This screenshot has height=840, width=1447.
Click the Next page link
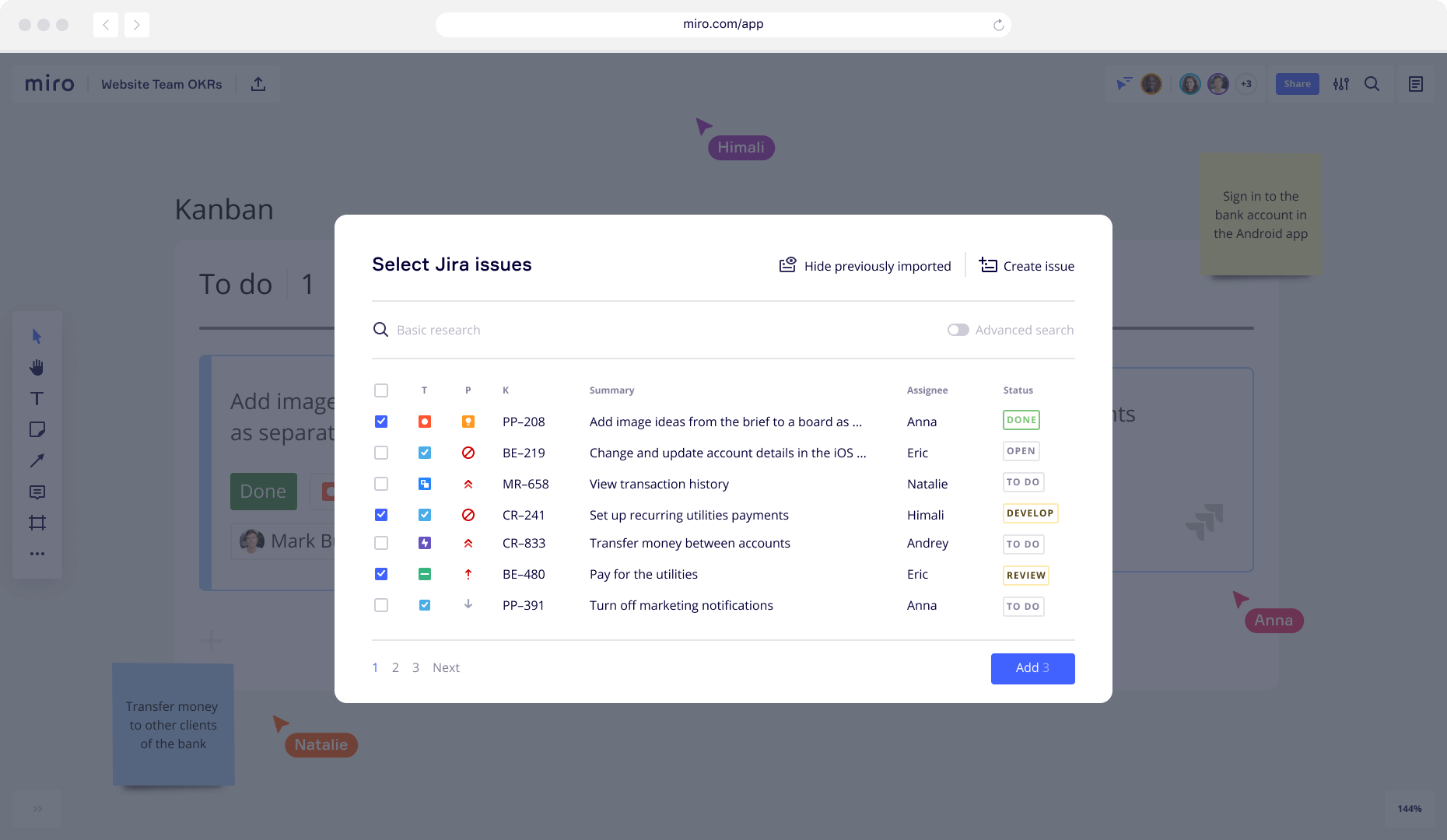pos(446,667)
